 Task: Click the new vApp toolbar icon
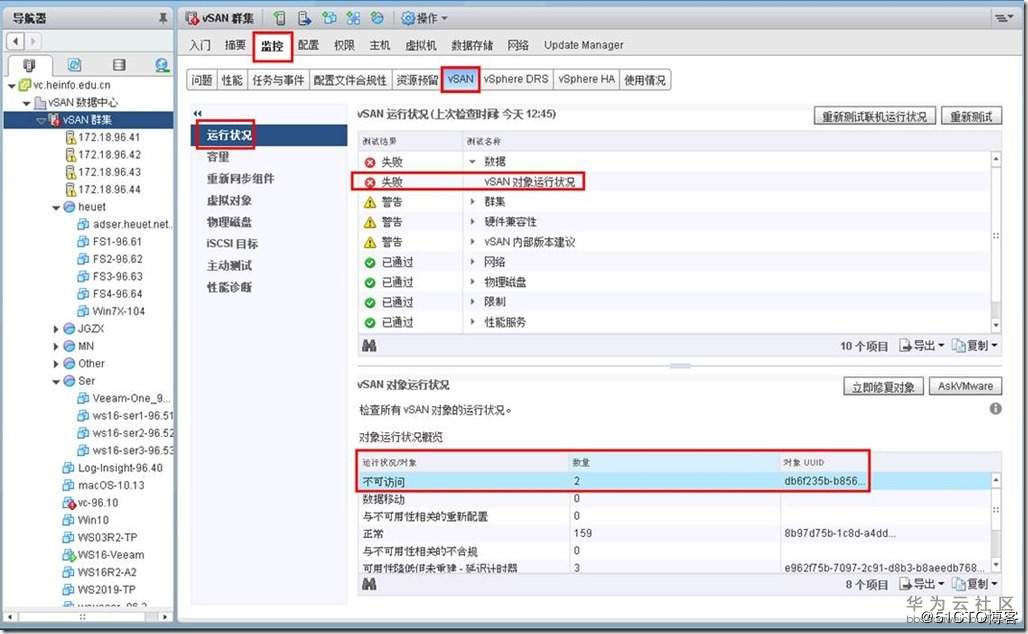[x=353, y=18]
